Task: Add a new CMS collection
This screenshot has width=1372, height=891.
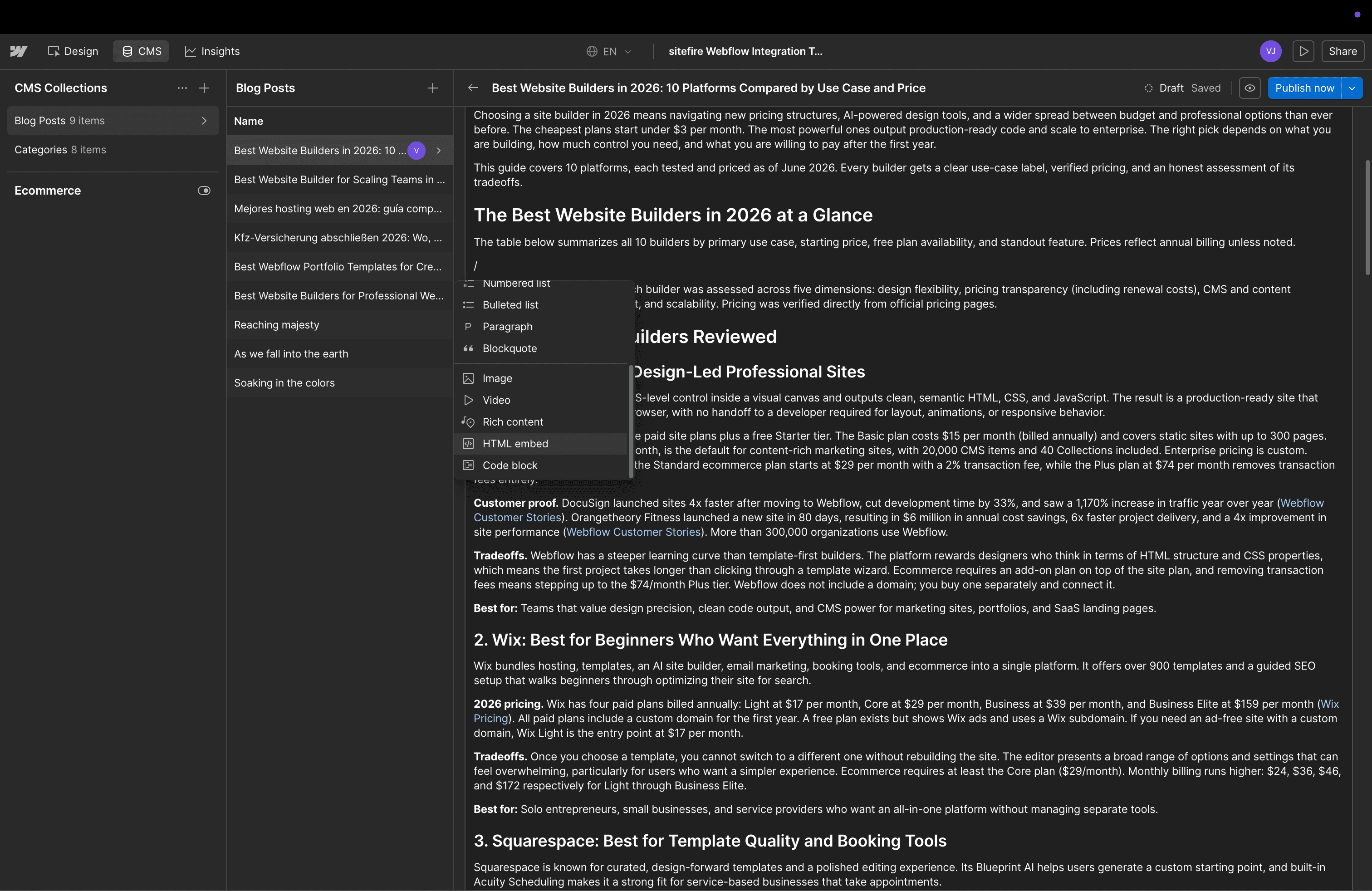Action: [204, 88]
